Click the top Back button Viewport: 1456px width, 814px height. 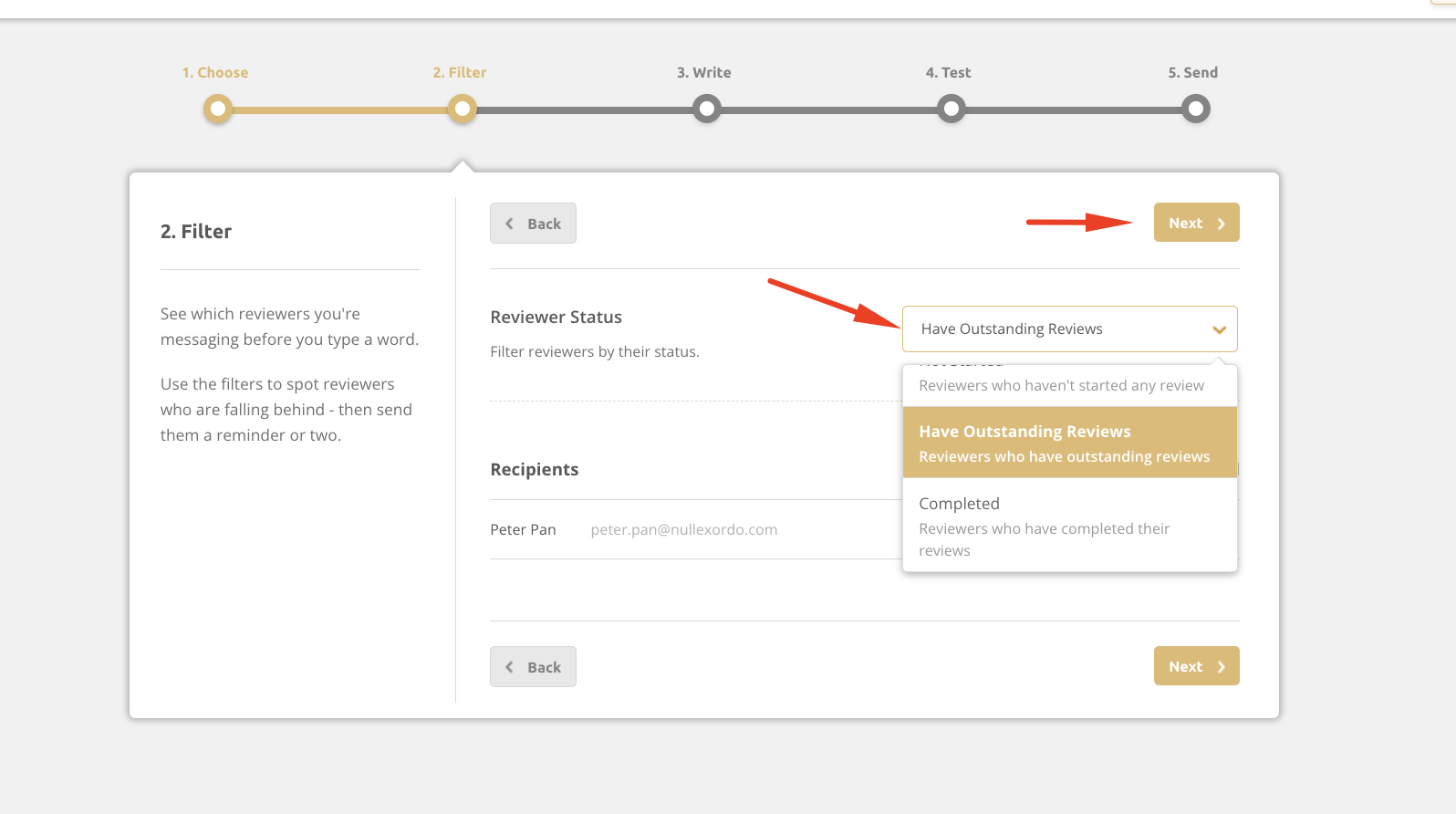tap(533, 224)
